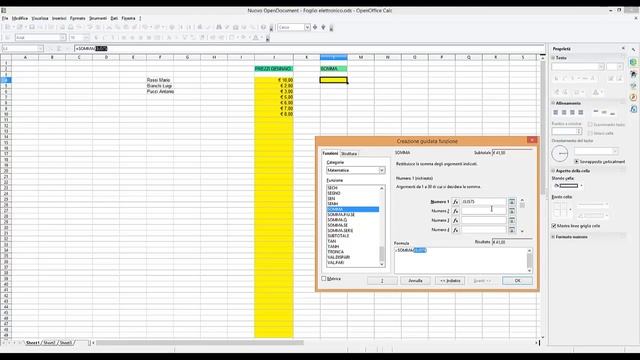Screen dimensions: 640x360
Task: Shrink dialog to select range for Numero 4
Action: [511, 230]
